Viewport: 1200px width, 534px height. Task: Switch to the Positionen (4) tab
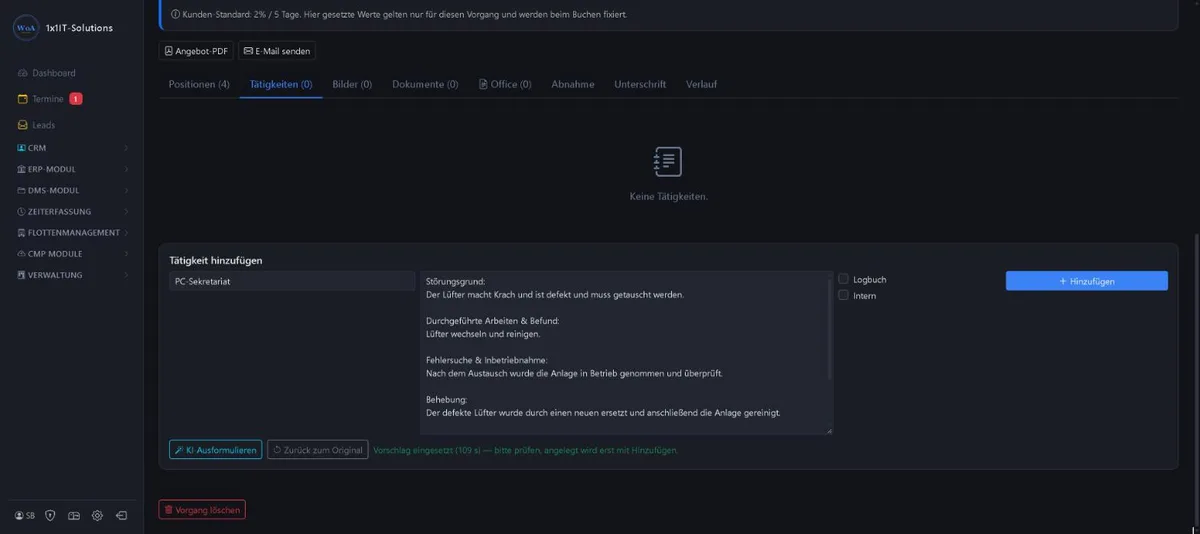199,85
